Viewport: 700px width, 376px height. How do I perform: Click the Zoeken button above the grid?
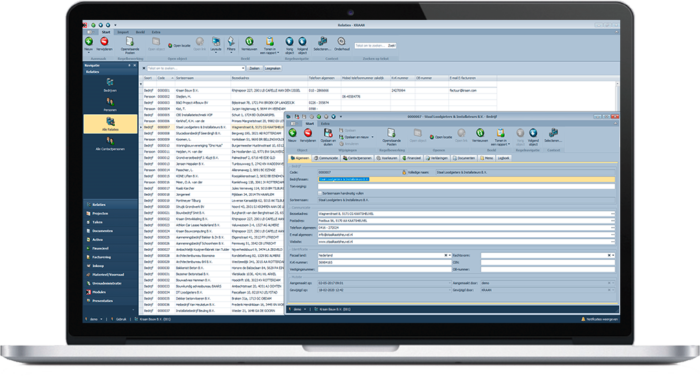click(x=254, y=68)
